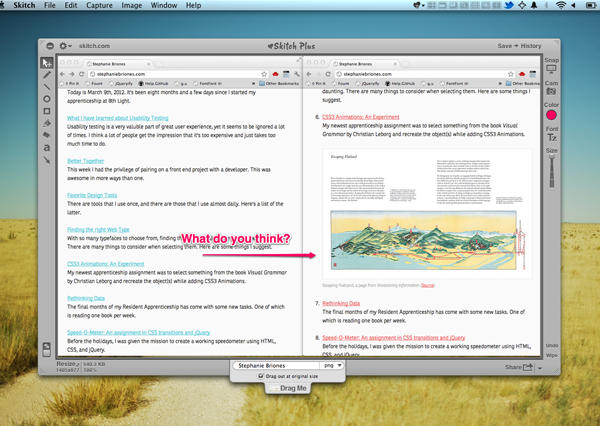Open the Capture menu

click(x=99, y=5)
